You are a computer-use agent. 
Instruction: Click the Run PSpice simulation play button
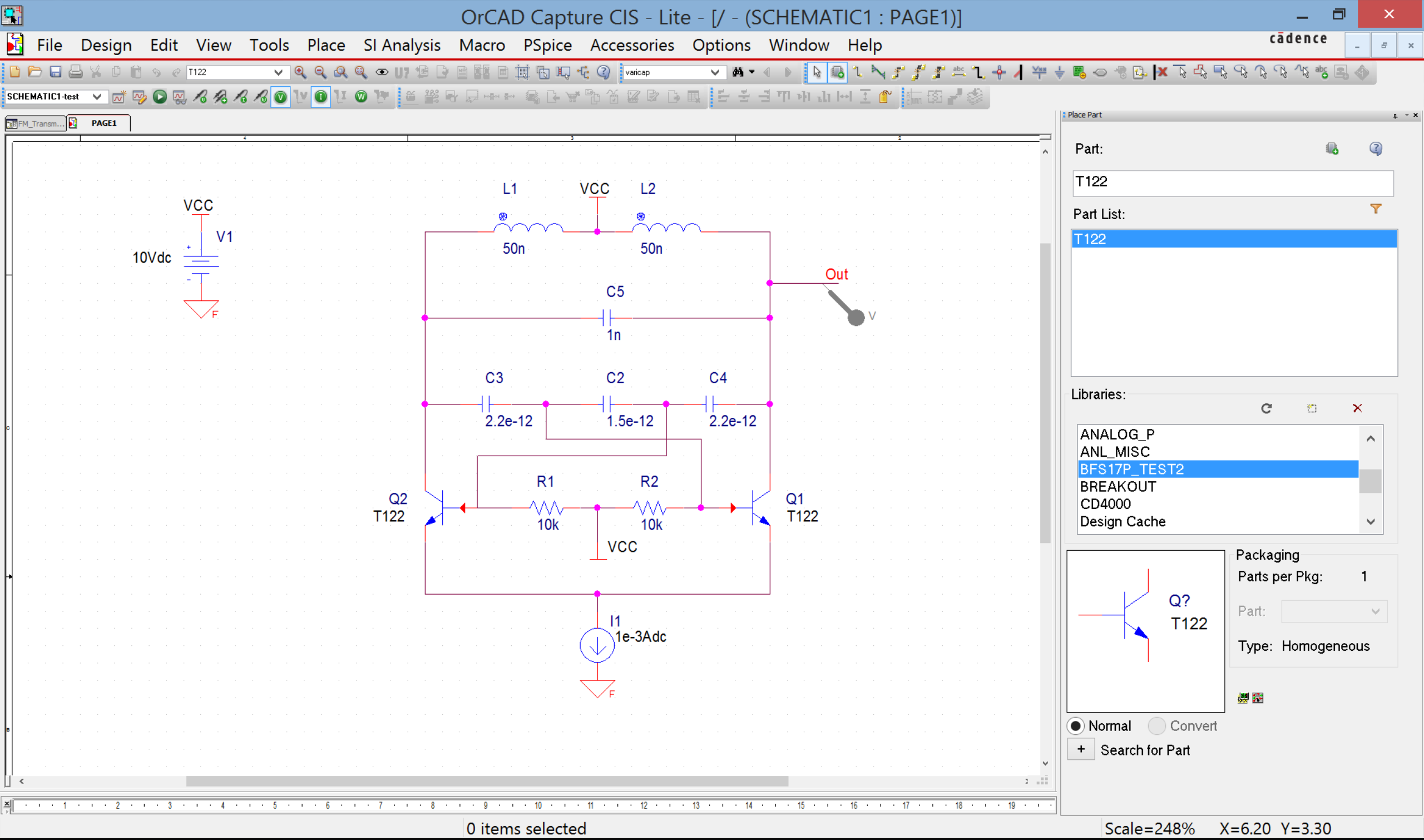pyautogui.click(x=160, y=97)
